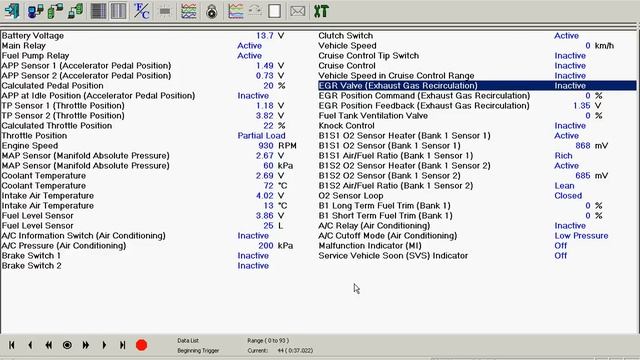
Task: Step forward one frame
Action: pos(104,345)
